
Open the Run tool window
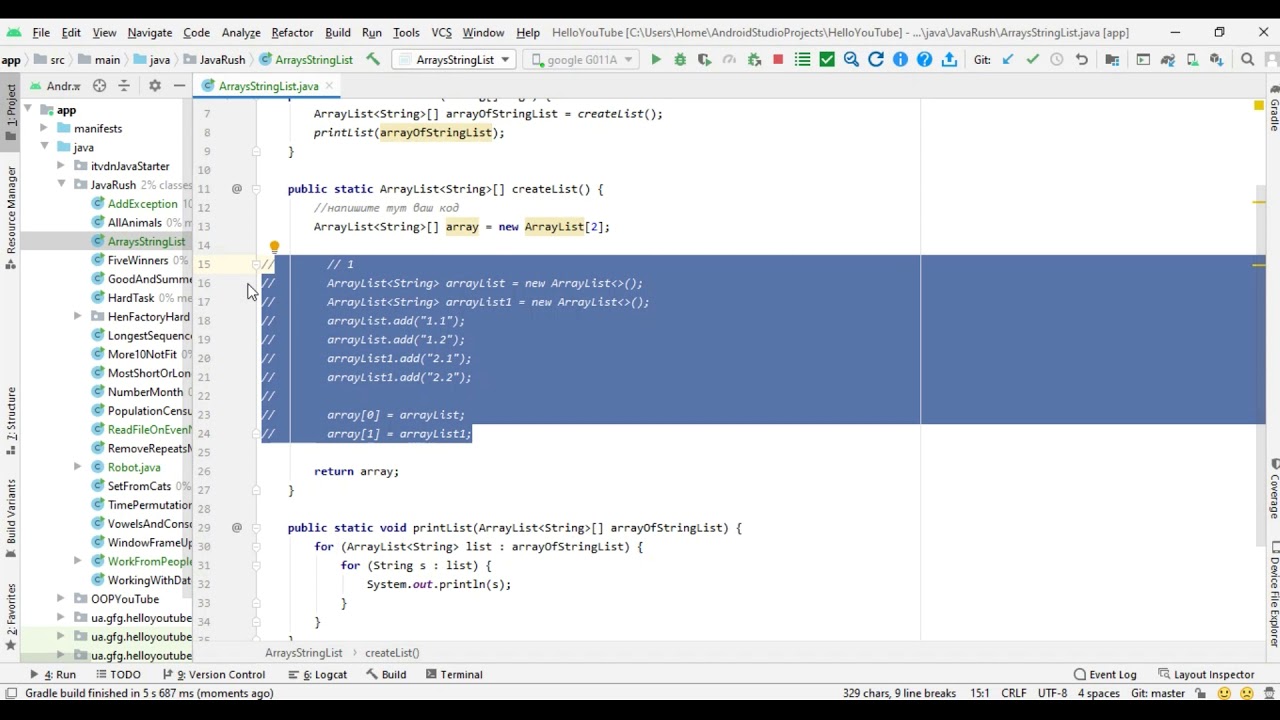pos(54,675)
